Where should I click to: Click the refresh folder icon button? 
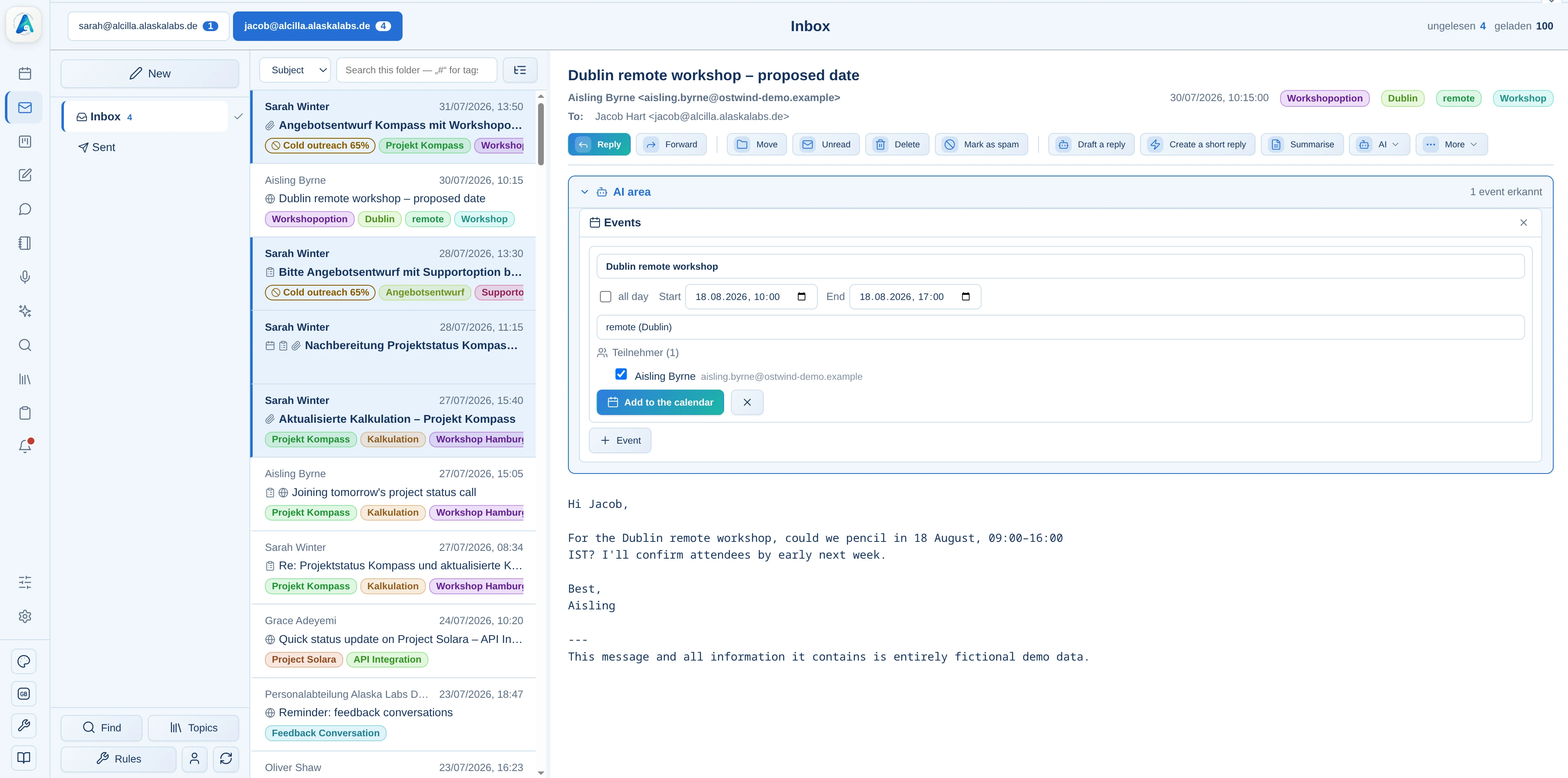click(x=226, y=758)
